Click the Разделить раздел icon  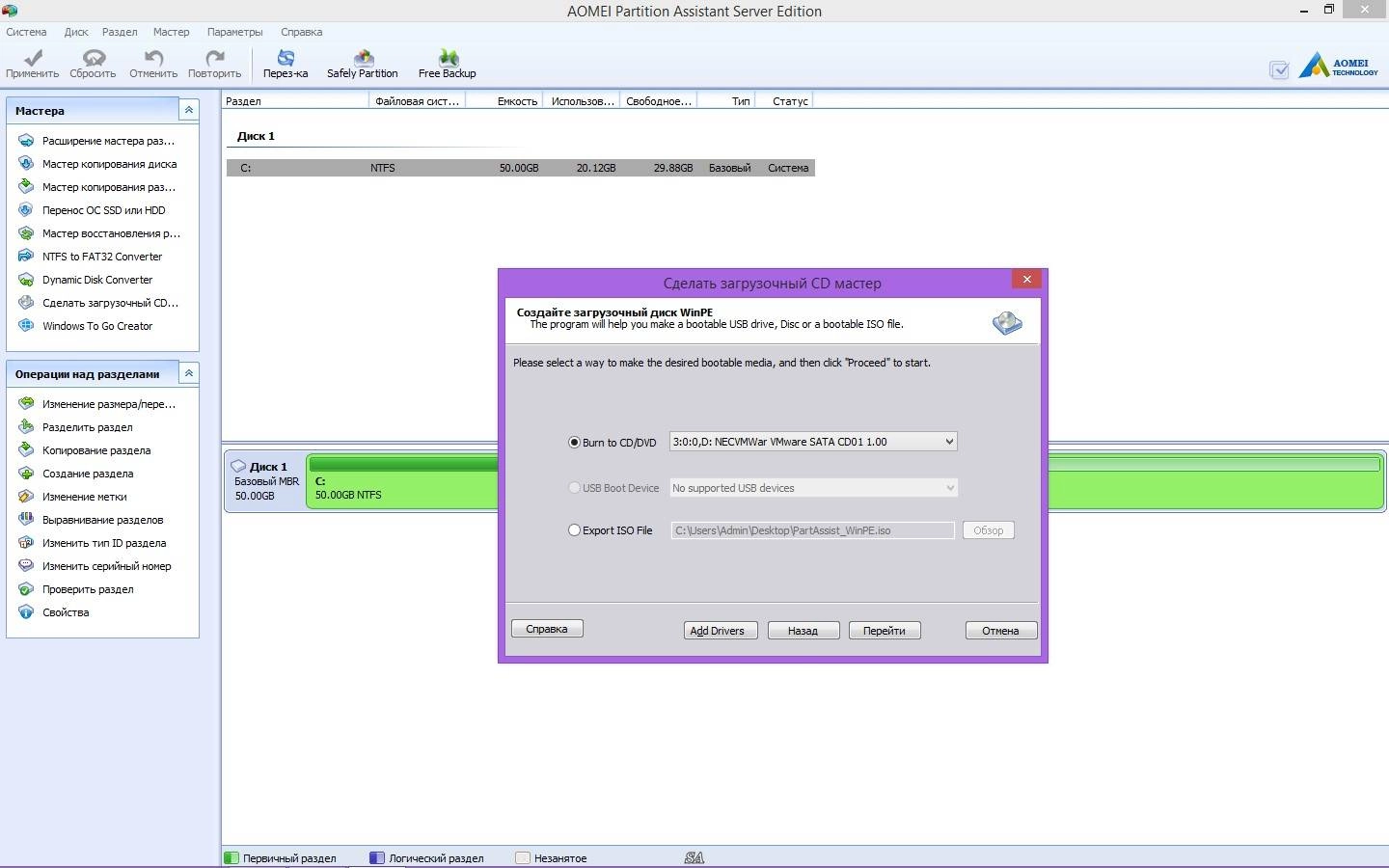point(26,427)
